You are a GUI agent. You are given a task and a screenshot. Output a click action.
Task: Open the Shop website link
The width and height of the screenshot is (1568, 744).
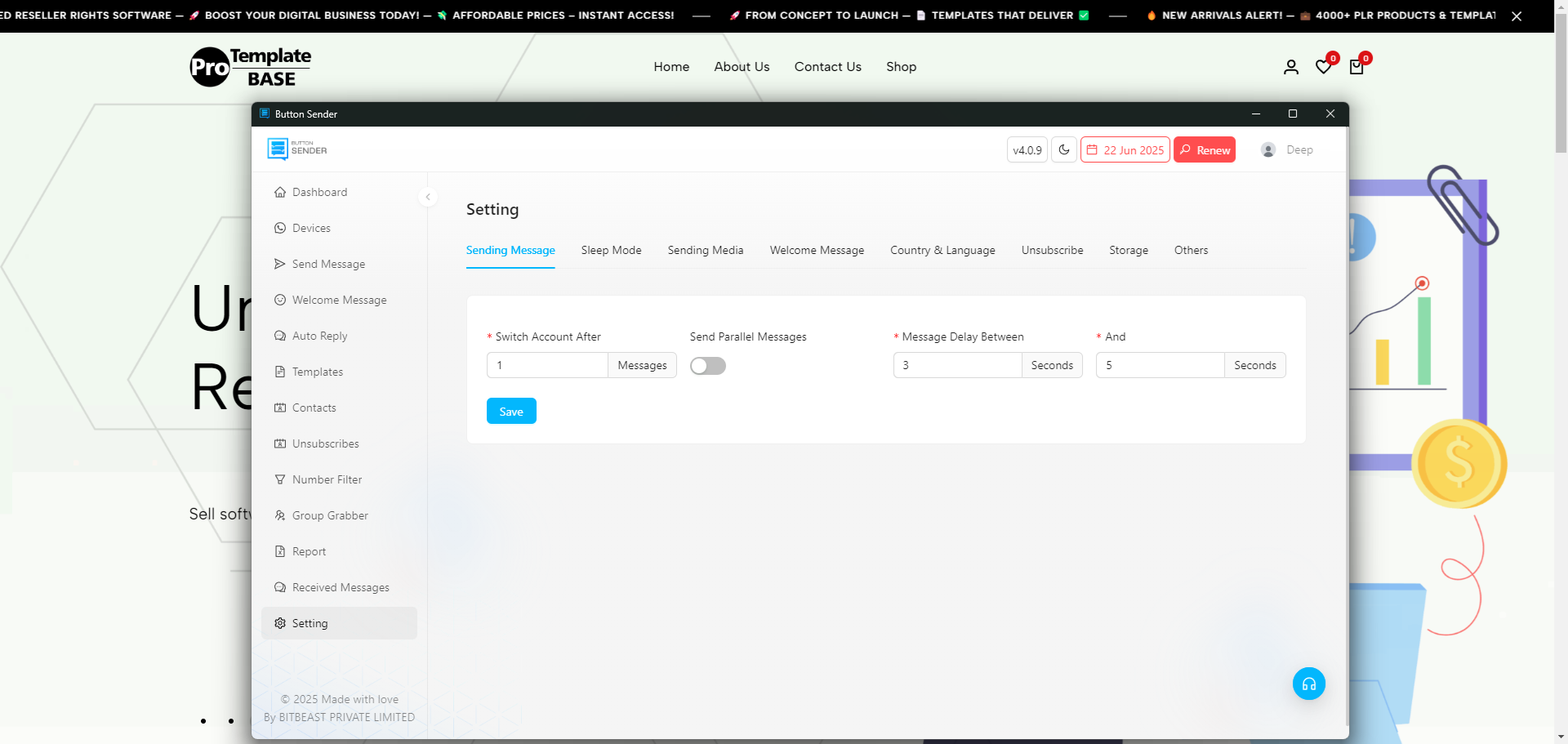tap(902, 67)
